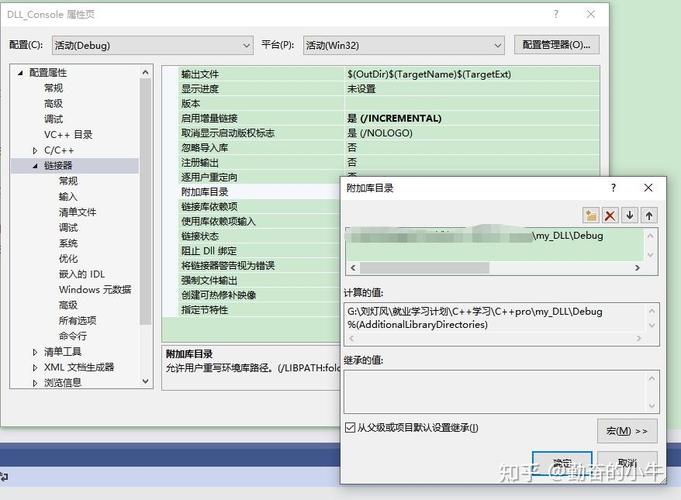Viewport: 681px width, 500px height.
Task: Select 链接器 tree item
Action: (x=58, y=166)
